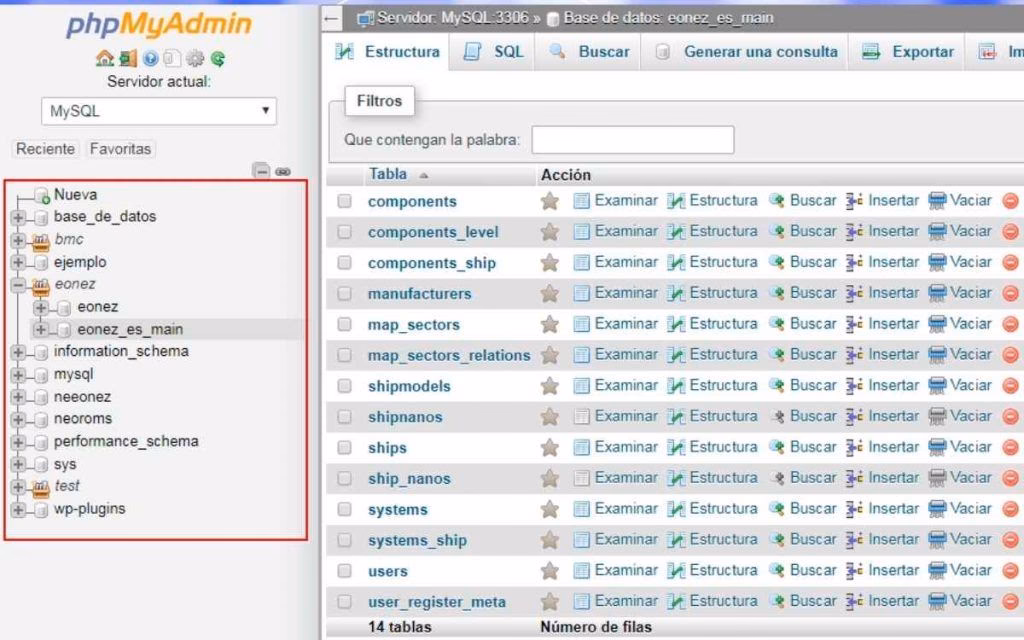This screenshot has height=640, width=1024.
Task: Show the Favoritas tables list
Action: coord(120,149)
